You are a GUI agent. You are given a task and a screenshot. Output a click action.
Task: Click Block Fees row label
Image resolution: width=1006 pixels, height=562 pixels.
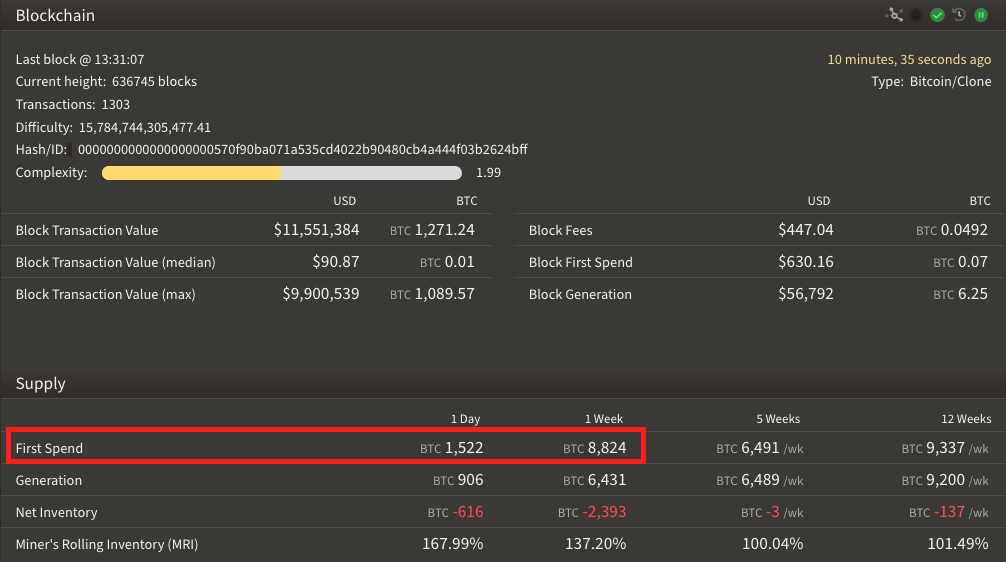coord(561,230)
